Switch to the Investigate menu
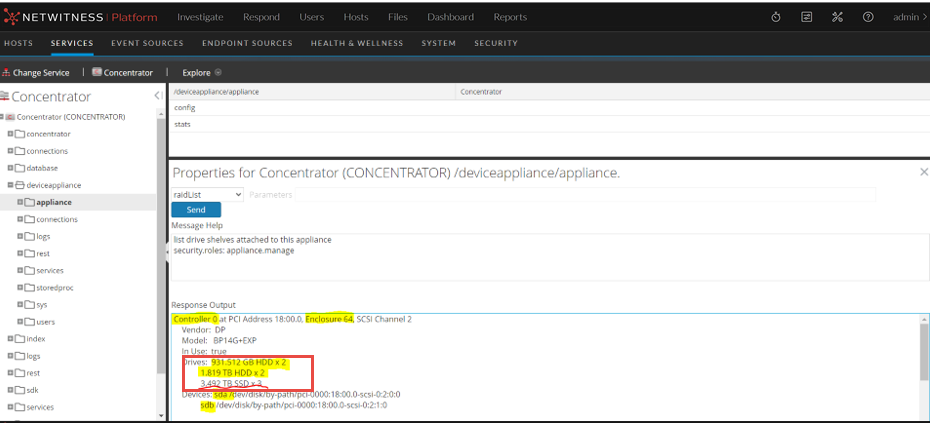Viewport: 930px width, 423px height. coord(200,17)
